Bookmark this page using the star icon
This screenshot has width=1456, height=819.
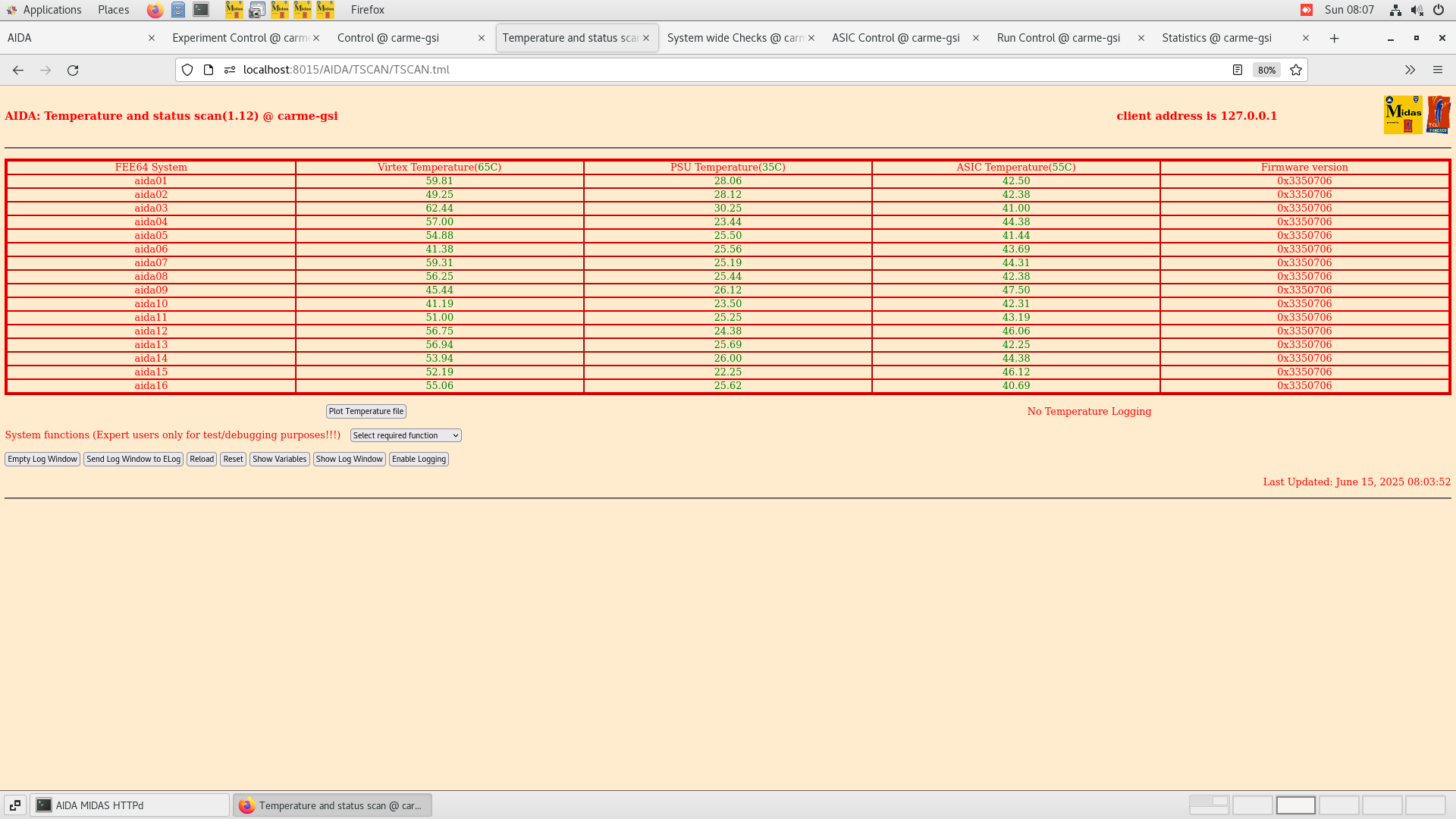[1296, 70]
